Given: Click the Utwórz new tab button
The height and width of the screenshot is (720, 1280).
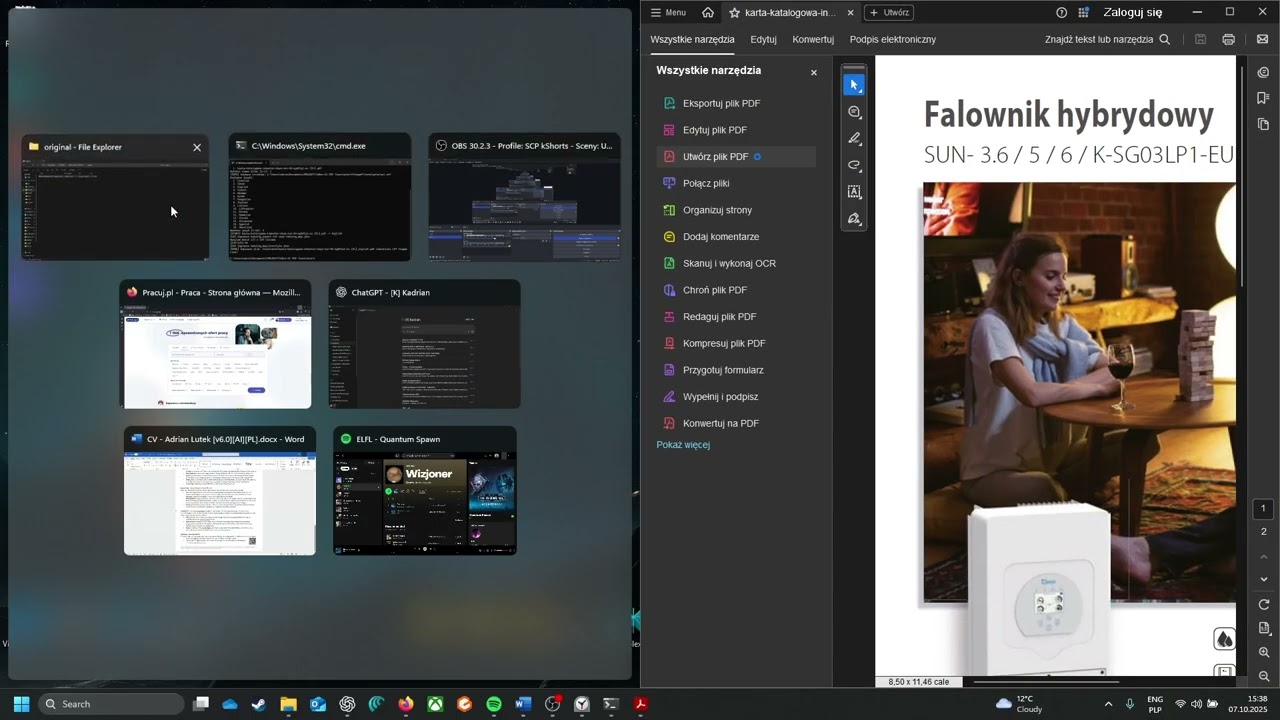Looking at the screenshot, I should point(889,12).
